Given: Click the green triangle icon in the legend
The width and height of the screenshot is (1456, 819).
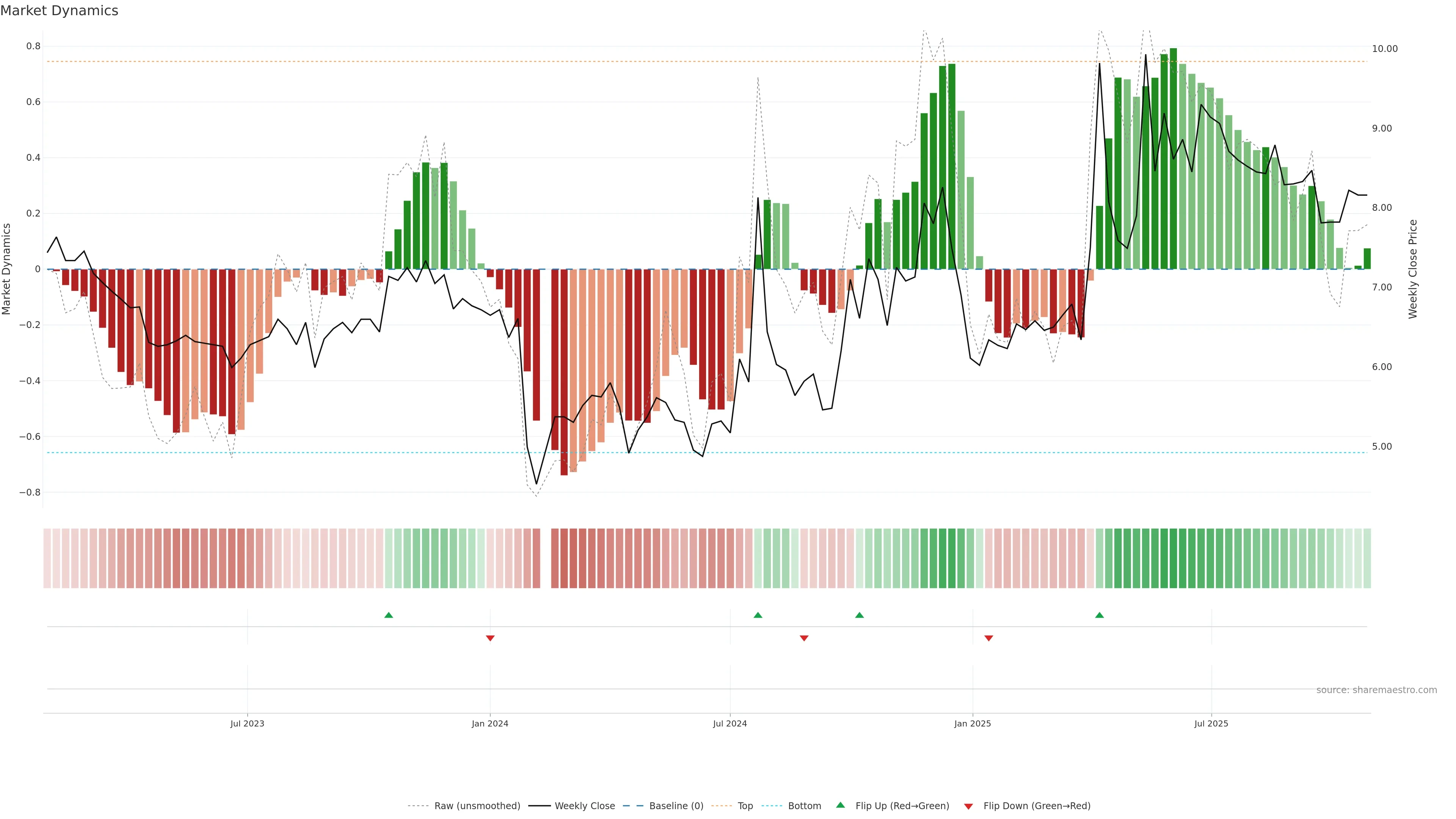Looking at the screenshot, I should (x=841, y=805).
